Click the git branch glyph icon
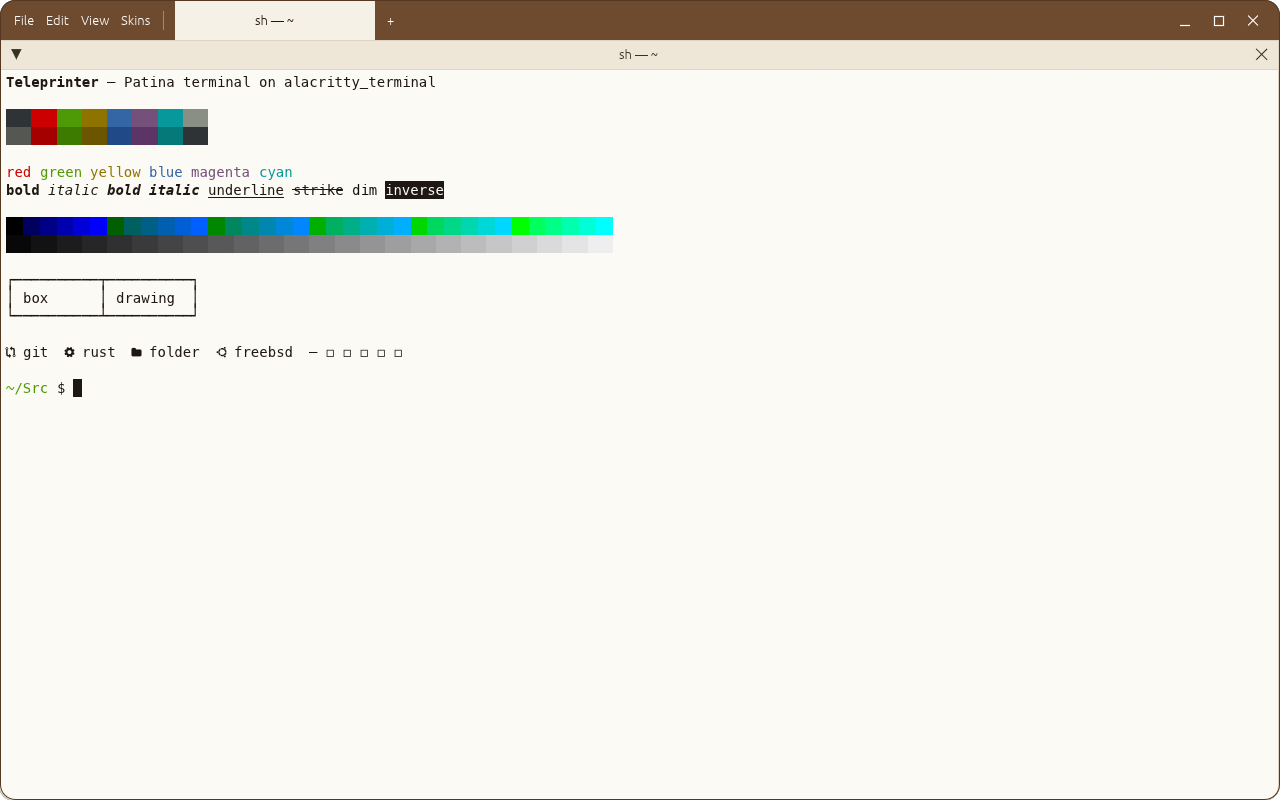This screenshot has height=800, width=1280. [11, 352]
